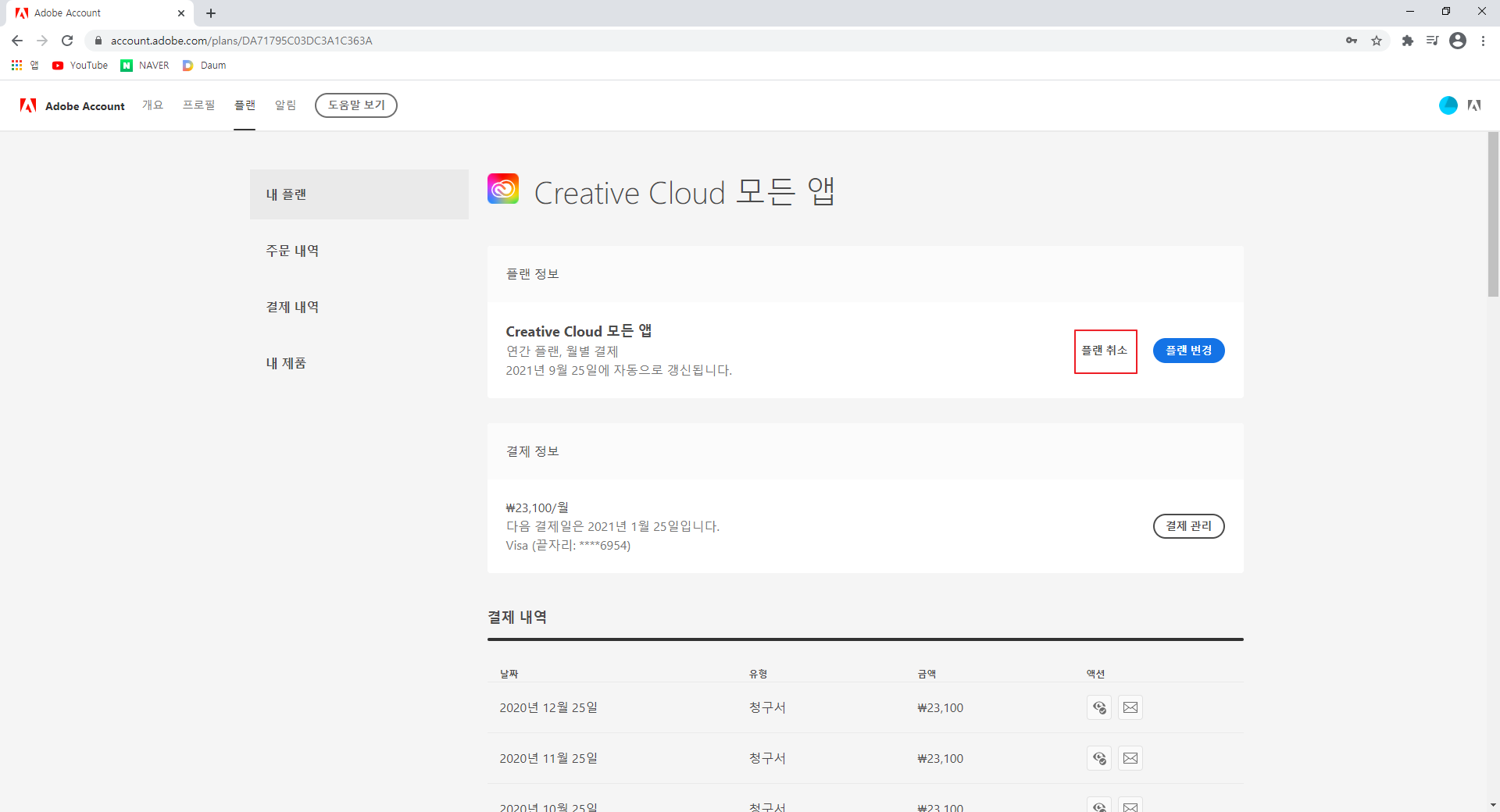
Task: View site info lock icon
Action: click(x=98, y=41)
